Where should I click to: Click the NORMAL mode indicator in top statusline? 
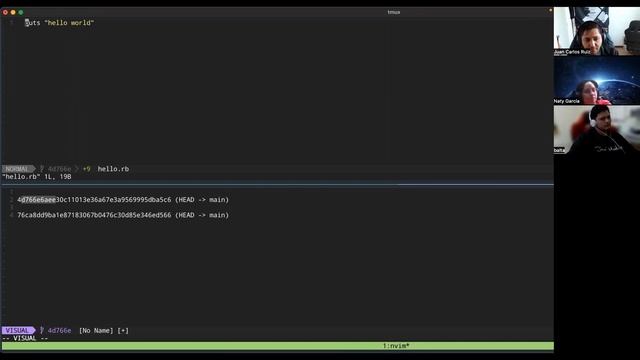(x=17, y=169)
